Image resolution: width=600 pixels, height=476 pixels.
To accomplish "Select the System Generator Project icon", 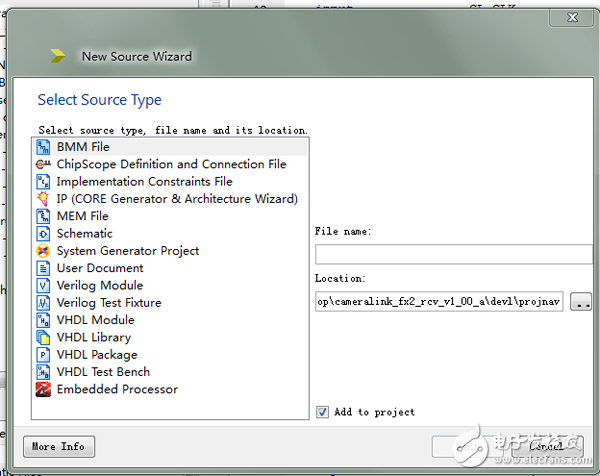I will [x=43, y=251].
